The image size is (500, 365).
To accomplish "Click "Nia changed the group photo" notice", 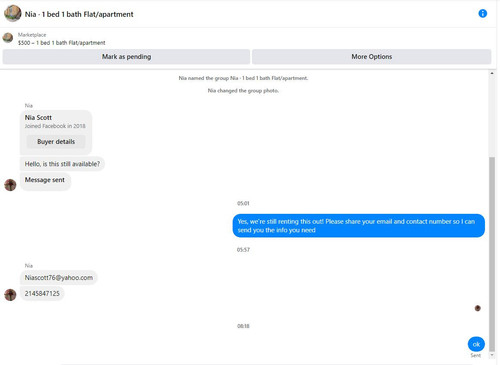I will (243, 91).
